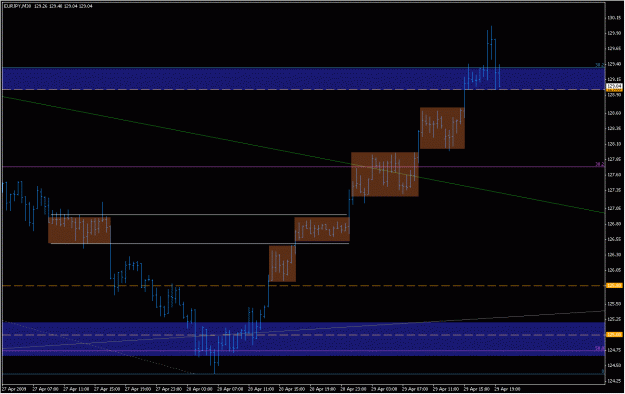Click the 29 Apr 15:00 time label

pos(477,389)
